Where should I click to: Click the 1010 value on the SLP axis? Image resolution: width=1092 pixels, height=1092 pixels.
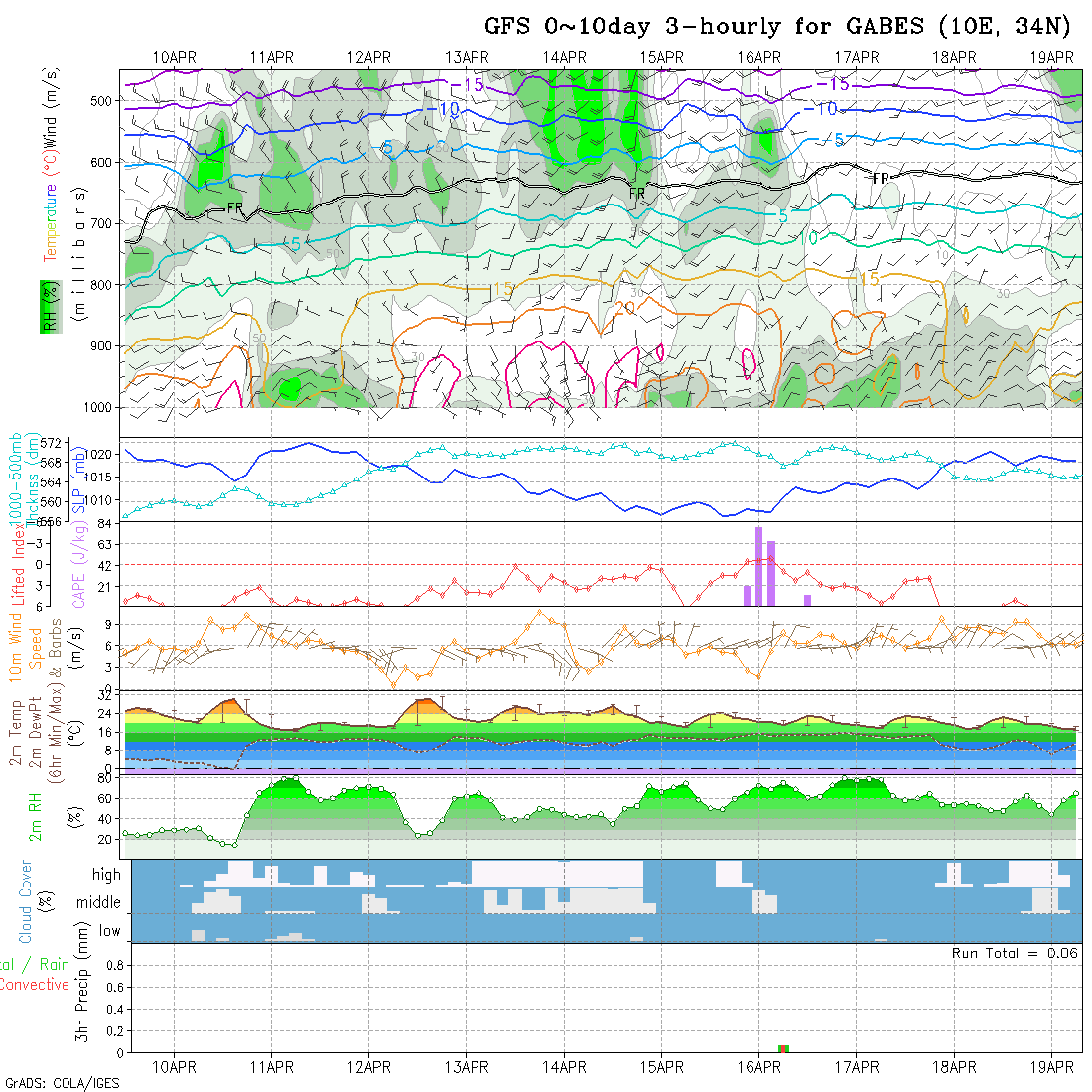98,500
